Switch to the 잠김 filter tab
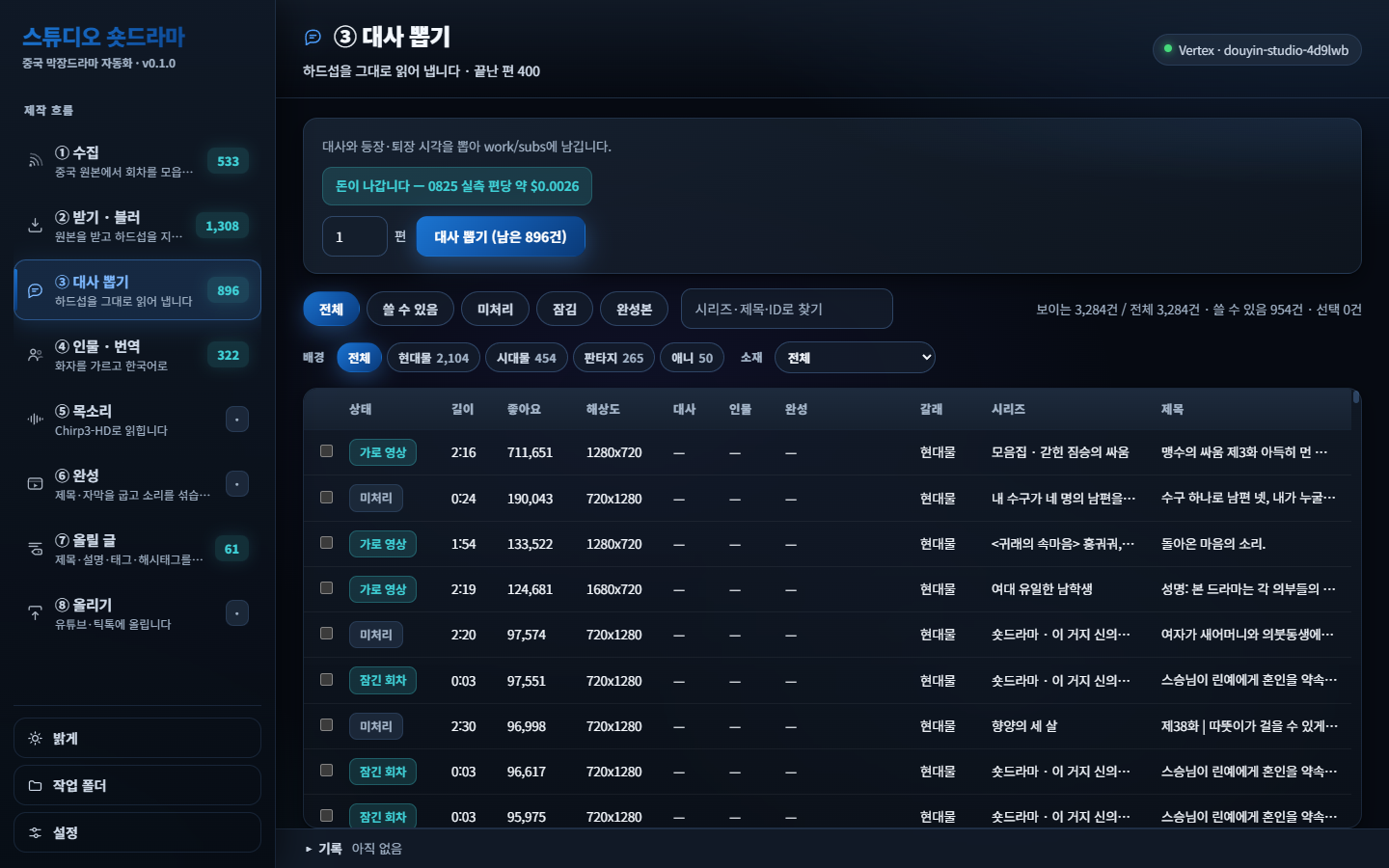 tap(564, 310)
